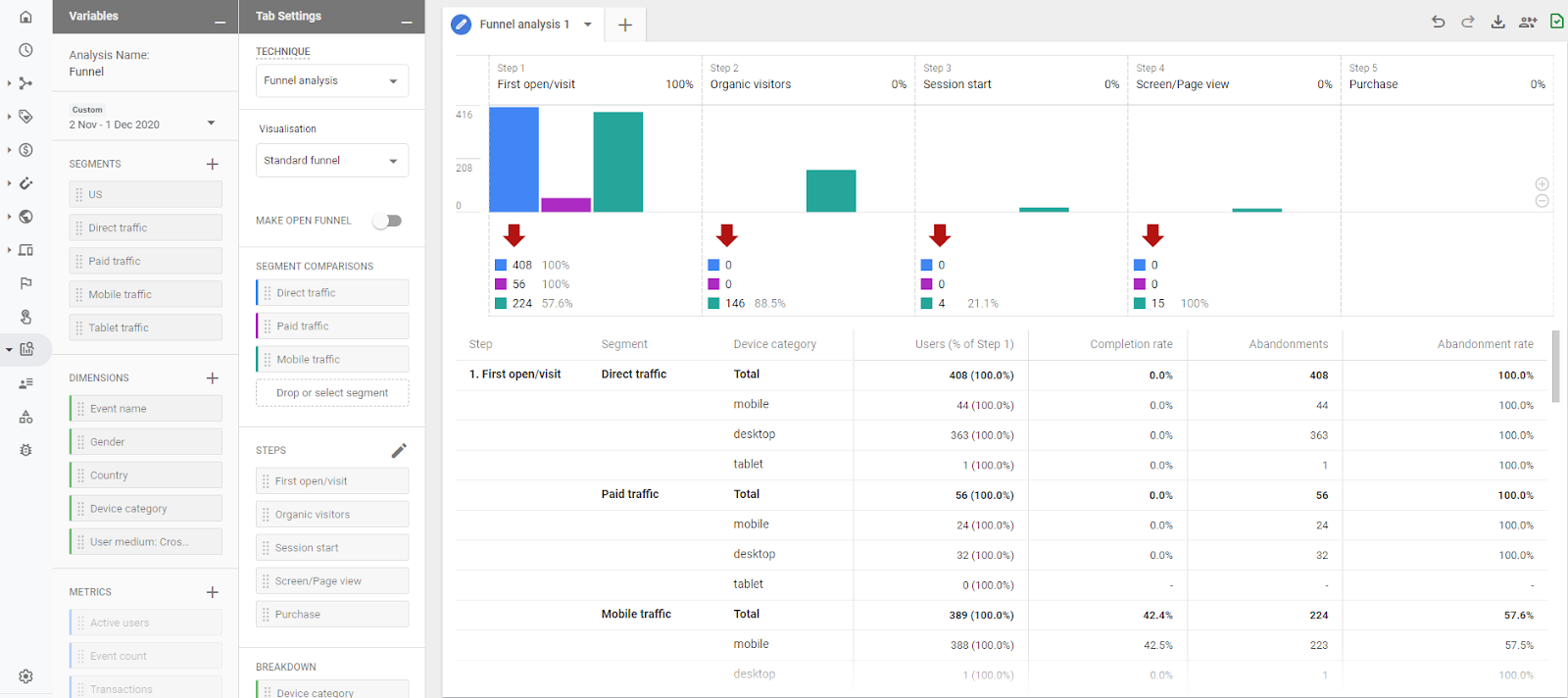Minimize the Variables panel
The image size is (1568, 698).
click(x=220, y=20)
